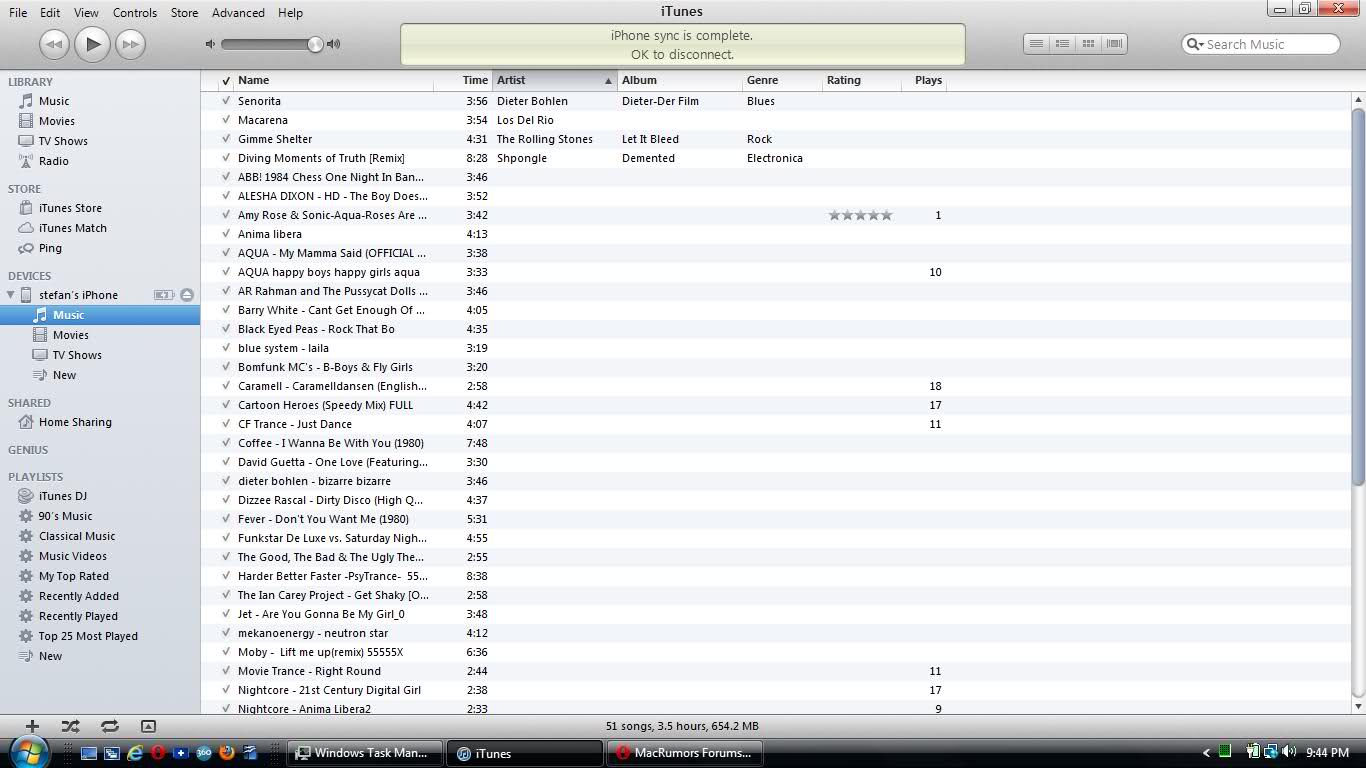Sort songs by Genre column
The height and width of the screenshot is (768, 1366).
click(x=782, y=80)
